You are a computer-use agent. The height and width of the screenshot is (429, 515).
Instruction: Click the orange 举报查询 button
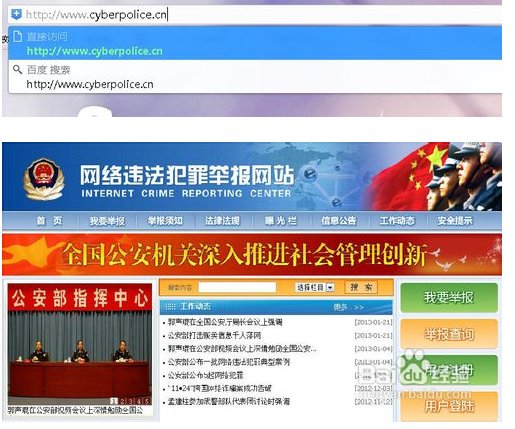click(449, 334)
